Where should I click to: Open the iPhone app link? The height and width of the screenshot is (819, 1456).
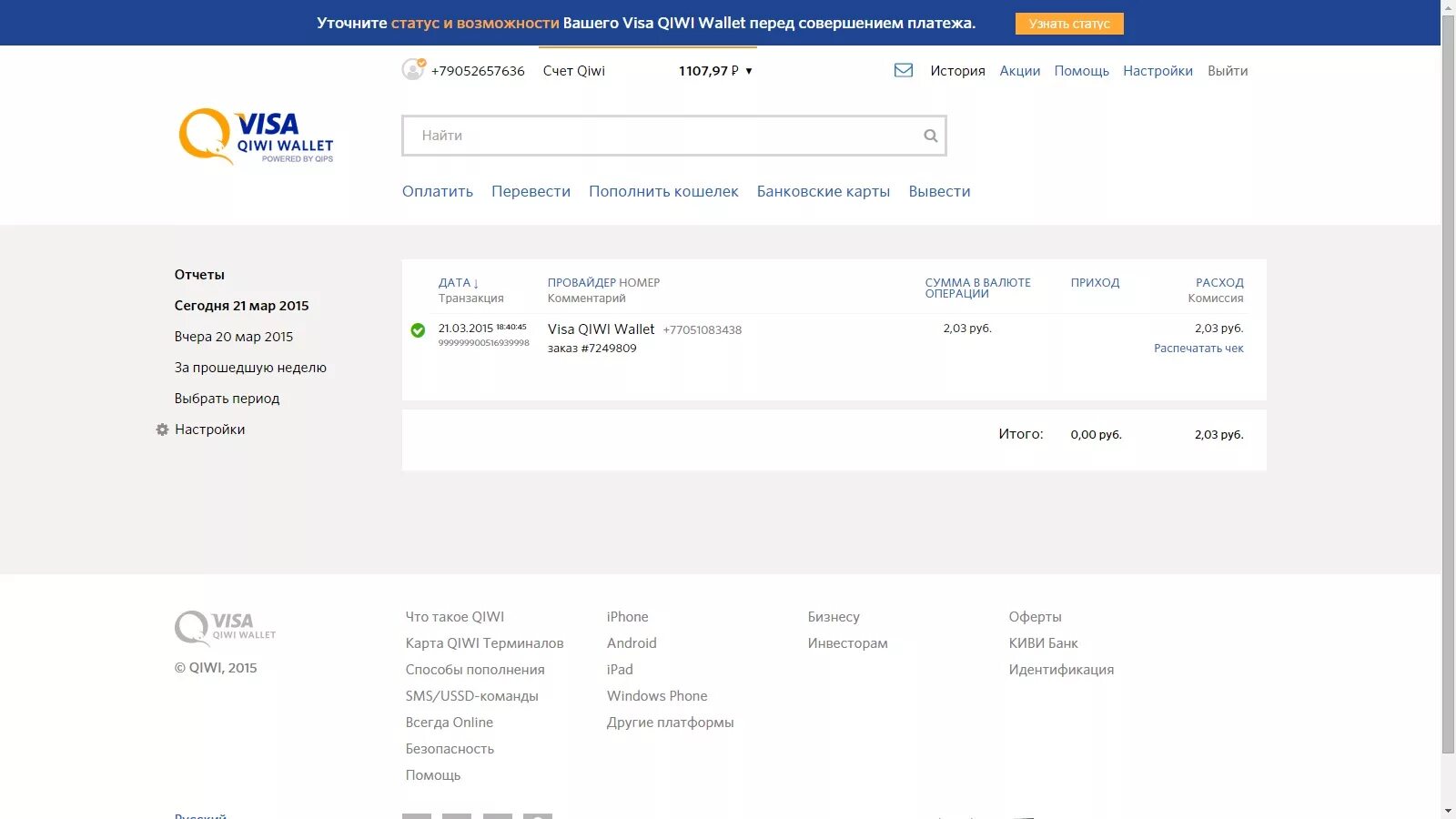tap(627, 617)
